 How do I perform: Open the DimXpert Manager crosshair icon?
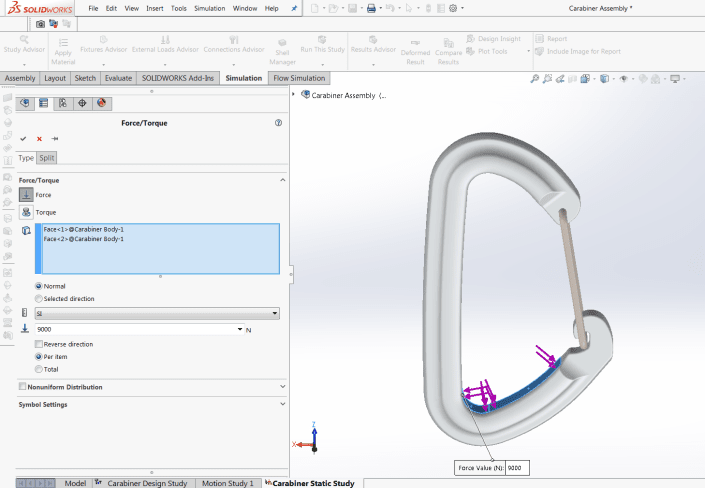82,103
